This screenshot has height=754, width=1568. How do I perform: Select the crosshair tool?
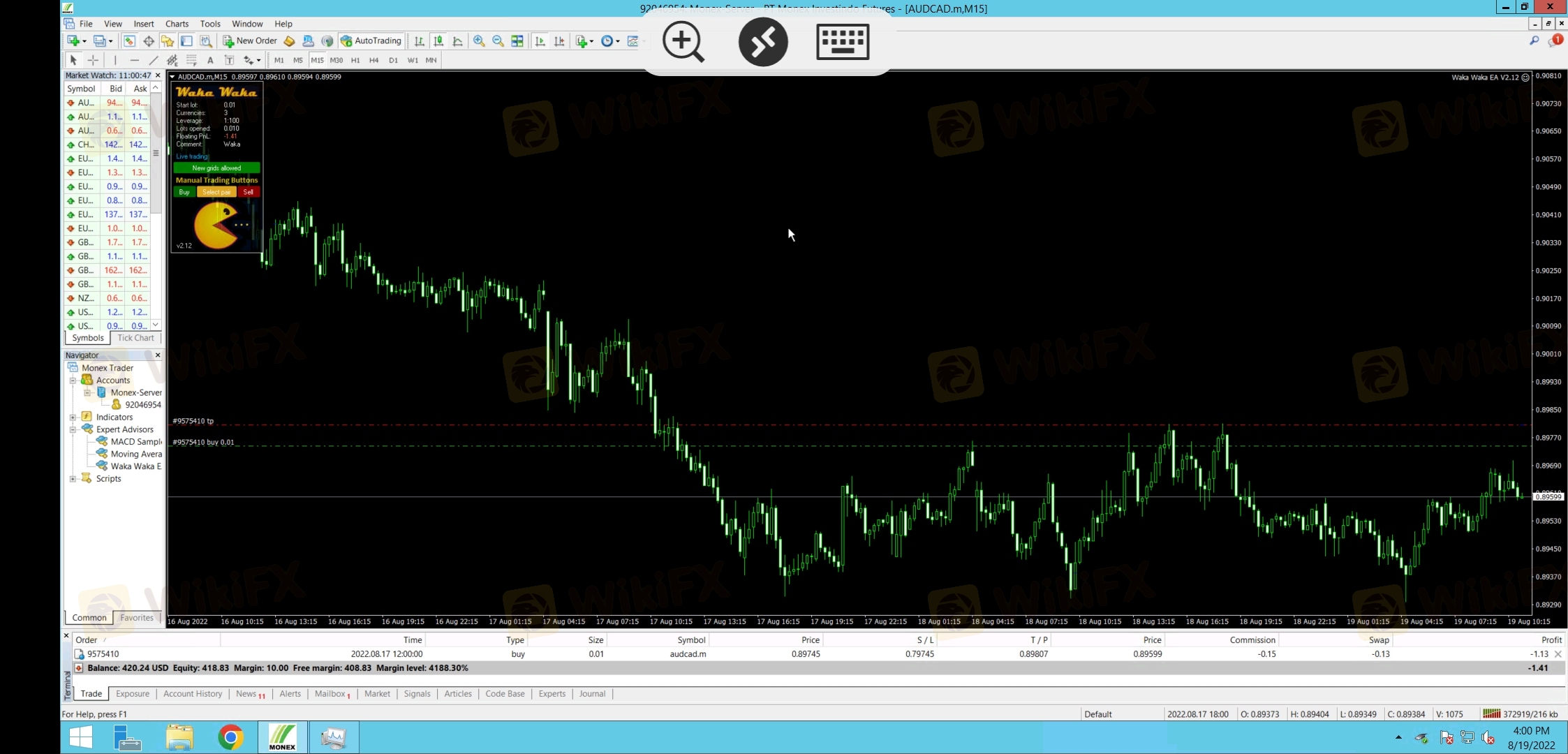tap(93, 60)
